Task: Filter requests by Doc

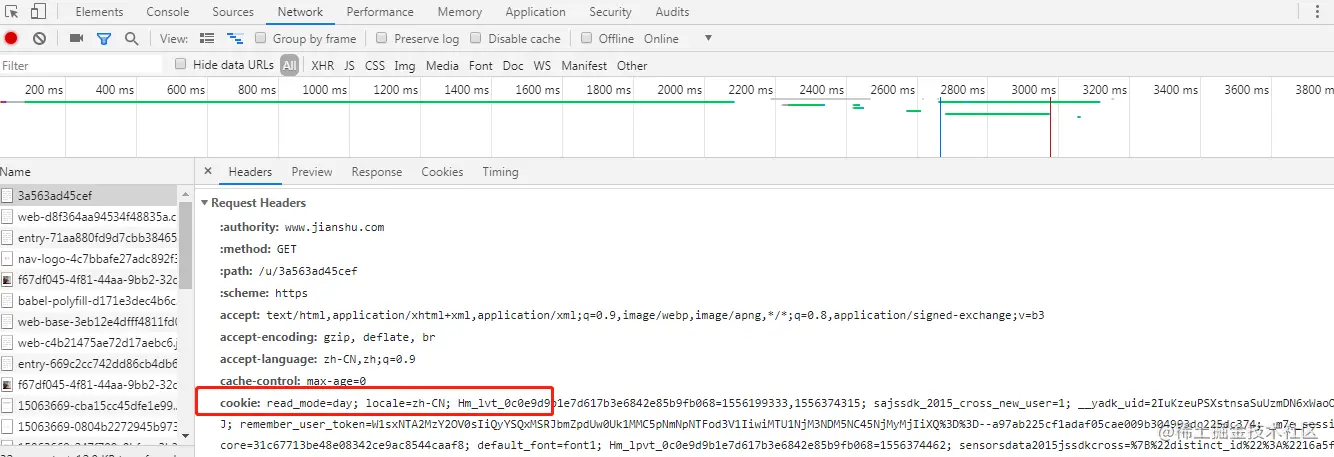Action: [x=513, y=65]
